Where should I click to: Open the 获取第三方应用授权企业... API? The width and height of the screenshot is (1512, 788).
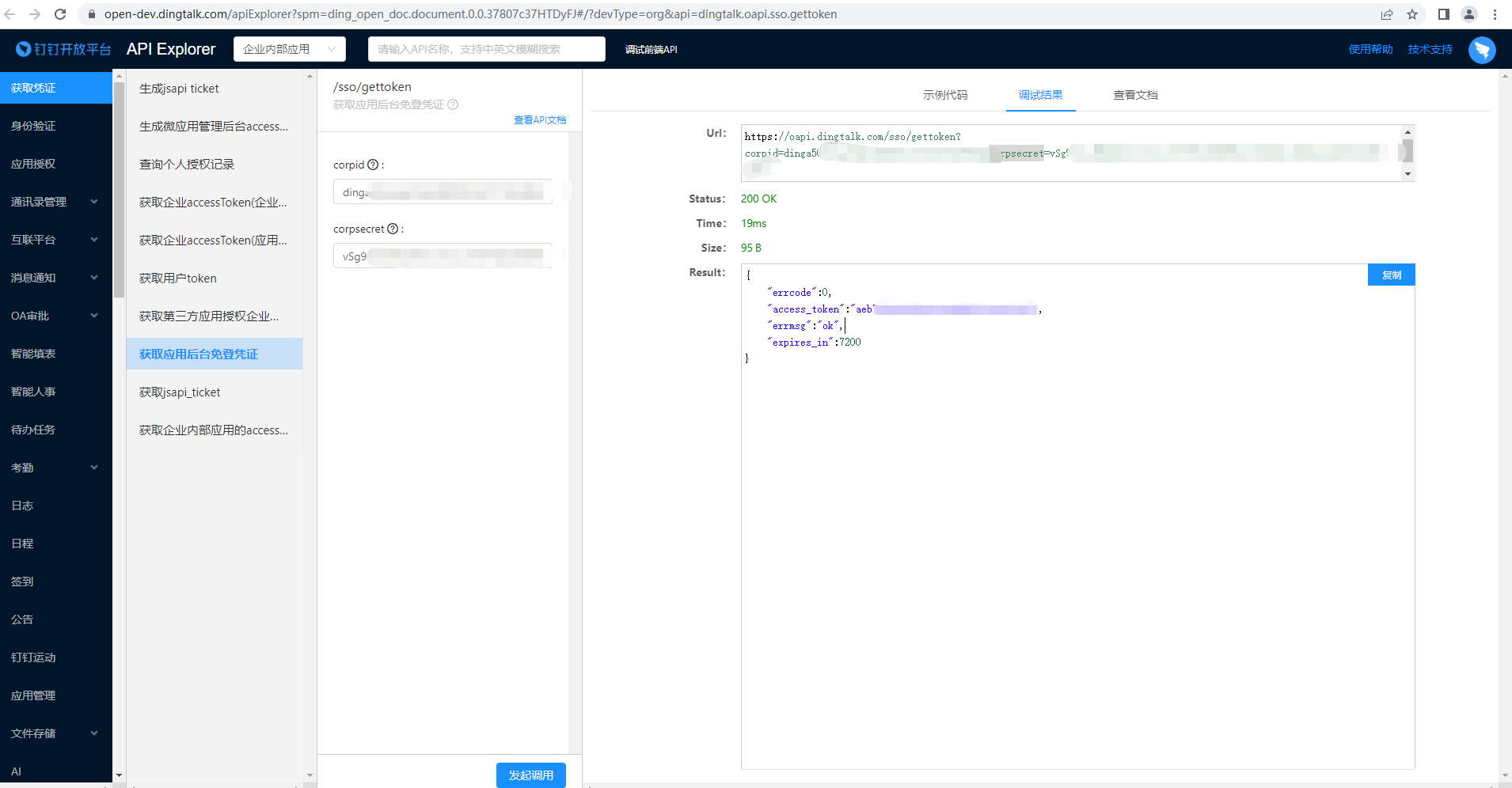[215, 316]
